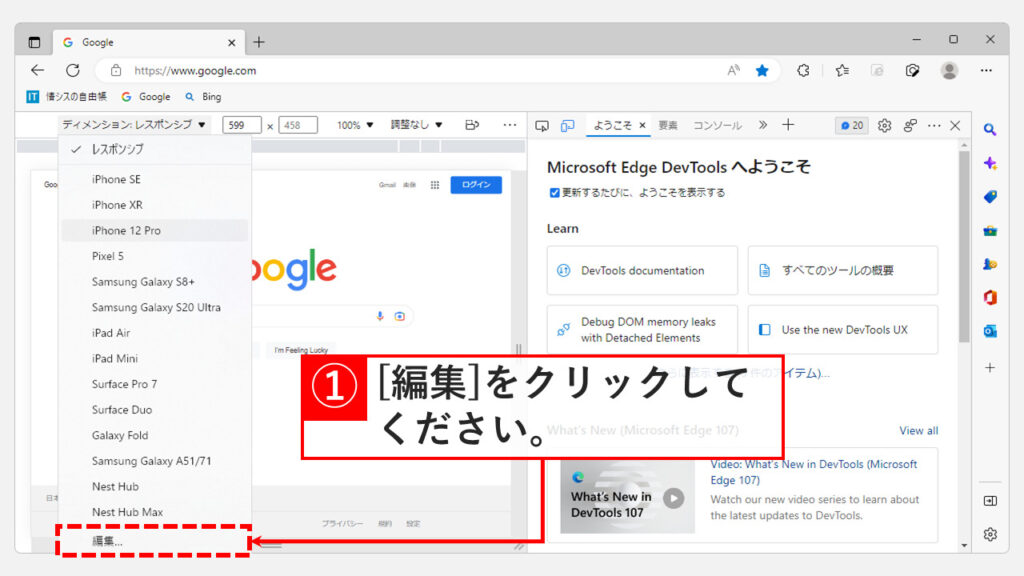Click the blue favorites star icon
Image resolution: width=1024 pixels, height=576 pixels.
click(x=762, y=71)
